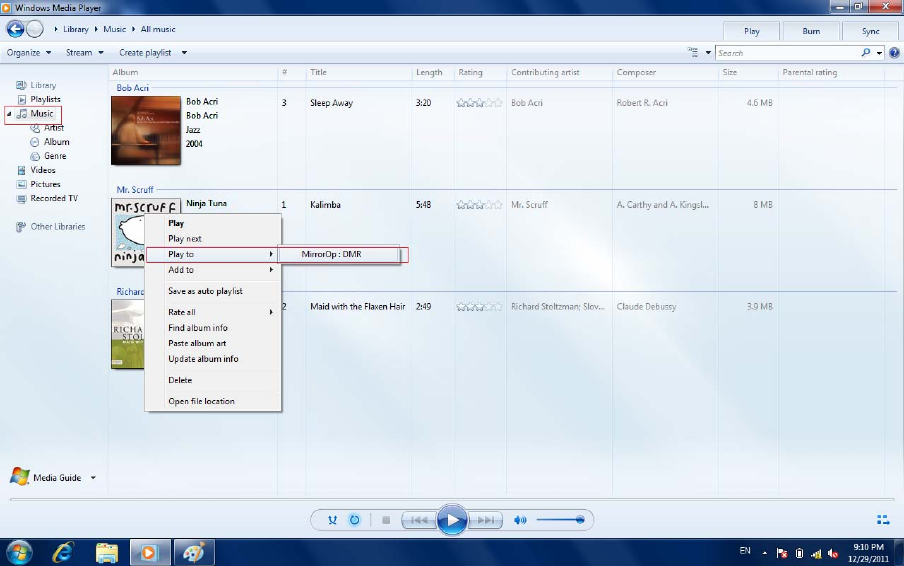
Task: Click the Forward navigation arrow
Action: [35, 29]
